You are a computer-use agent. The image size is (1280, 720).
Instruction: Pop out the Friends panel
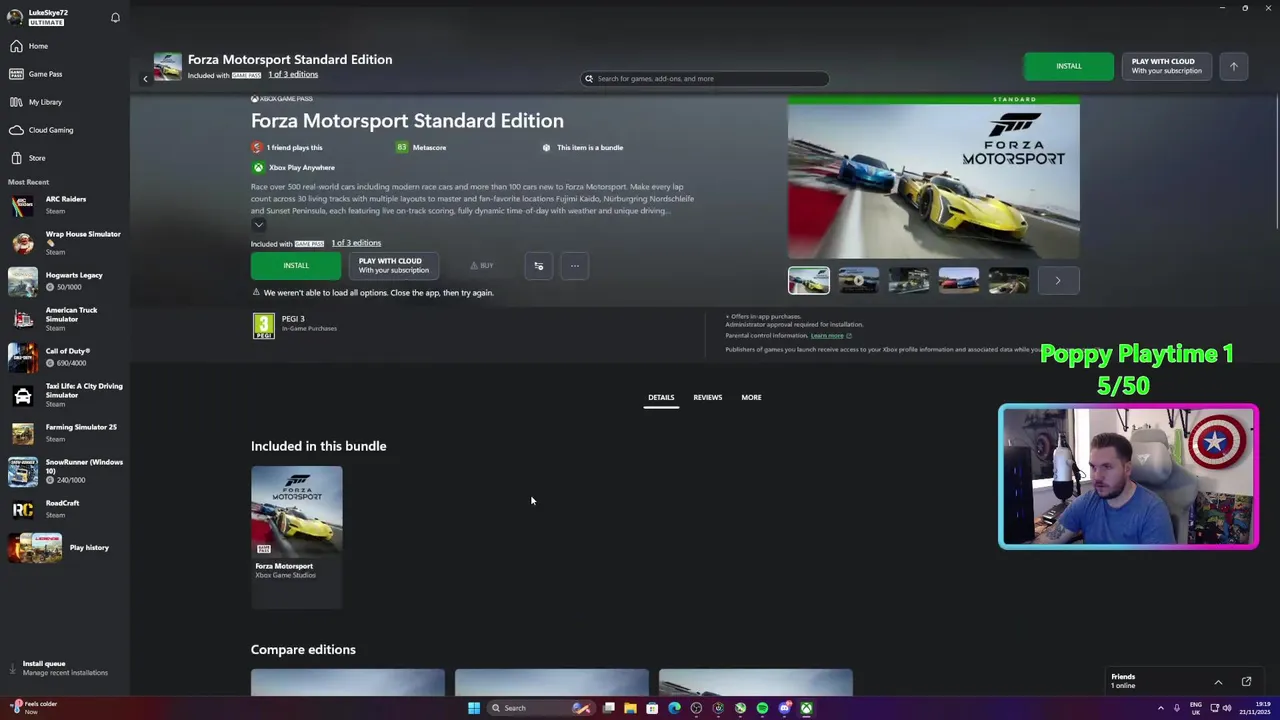click(1246, 682)
